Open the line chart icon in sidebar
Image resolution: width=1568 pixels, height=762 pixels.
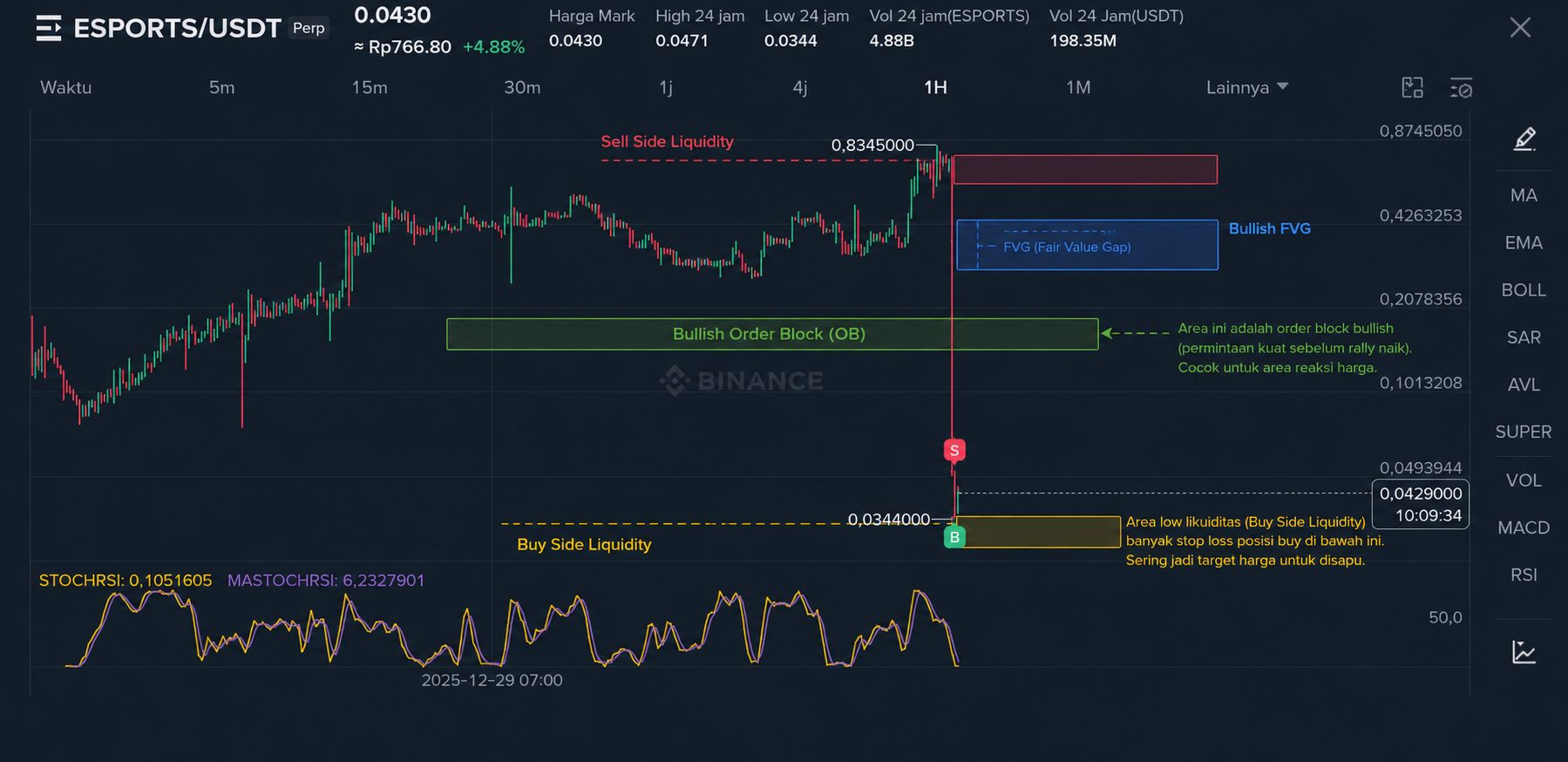click(1524, 652)
